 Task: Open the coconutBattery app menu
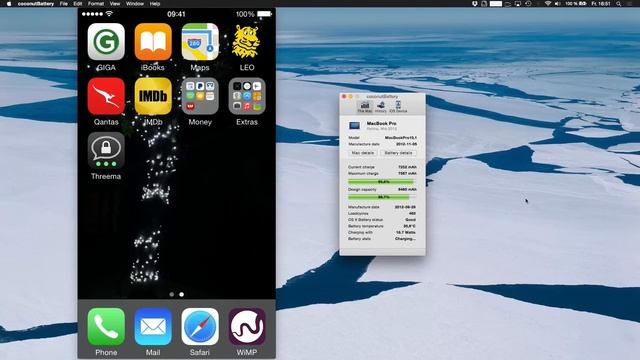click(36, 4)
